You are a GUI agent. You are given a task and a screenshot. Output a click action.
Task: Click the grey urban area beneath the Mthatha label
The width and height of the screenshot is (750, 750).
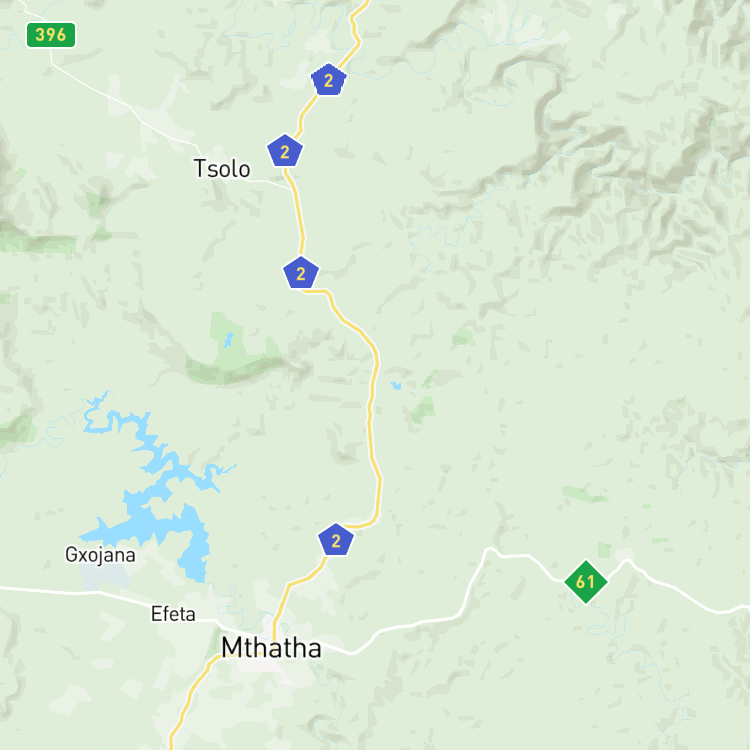270,665
